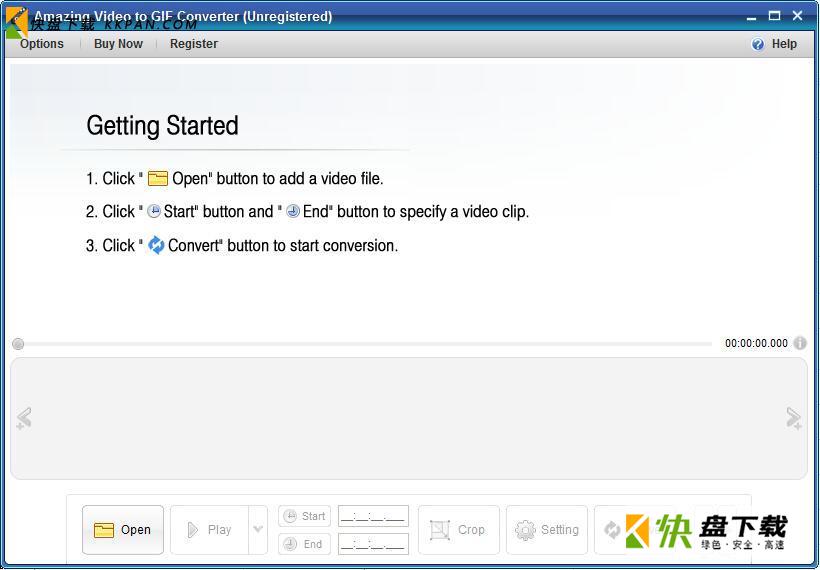Set clip End time button
This screenshot has height=570, width=820.
(x=304, y=544)
